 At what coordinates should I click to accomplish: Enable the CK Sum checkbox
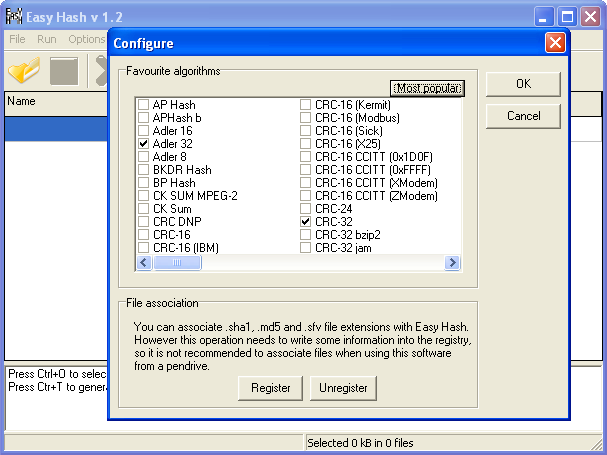144,208
